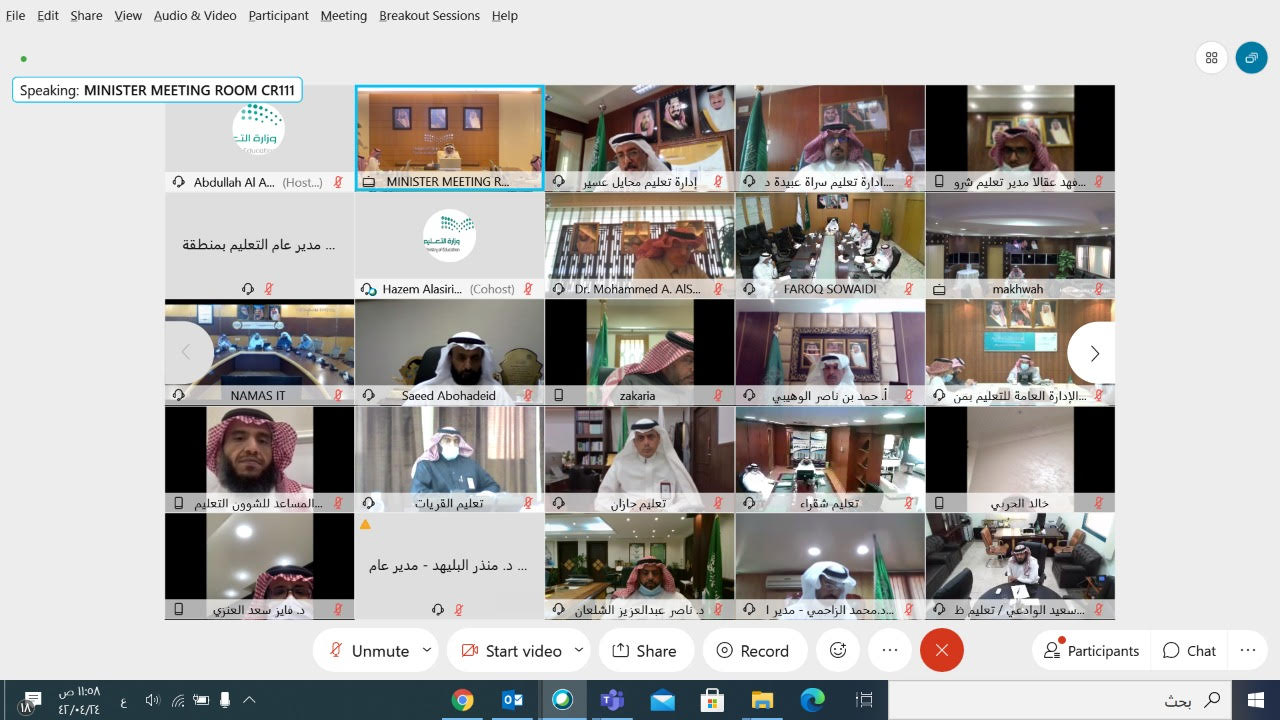The height and width of the screenshot is (720, 1280).
Task: Expand the video options arrow next to Start video
Action: pos(578,650)
